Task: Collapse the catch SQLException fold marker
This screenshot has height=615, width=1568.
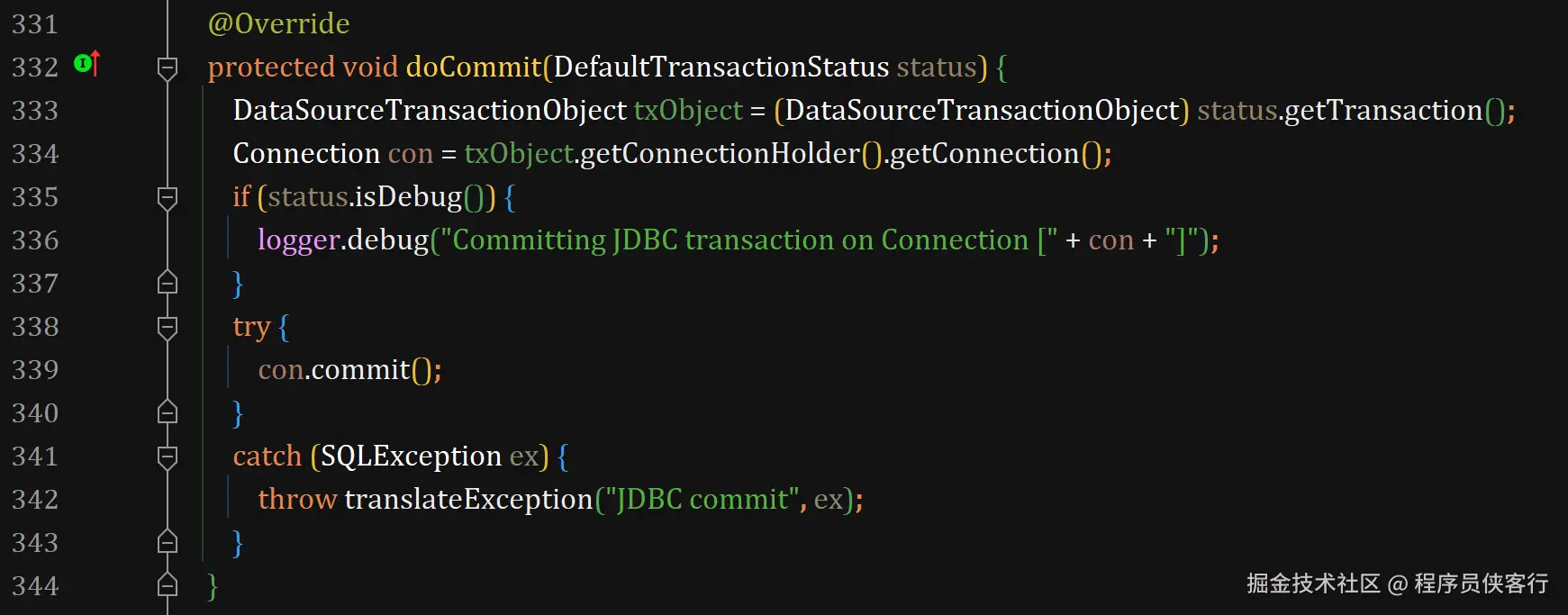Action: [168, 457]
